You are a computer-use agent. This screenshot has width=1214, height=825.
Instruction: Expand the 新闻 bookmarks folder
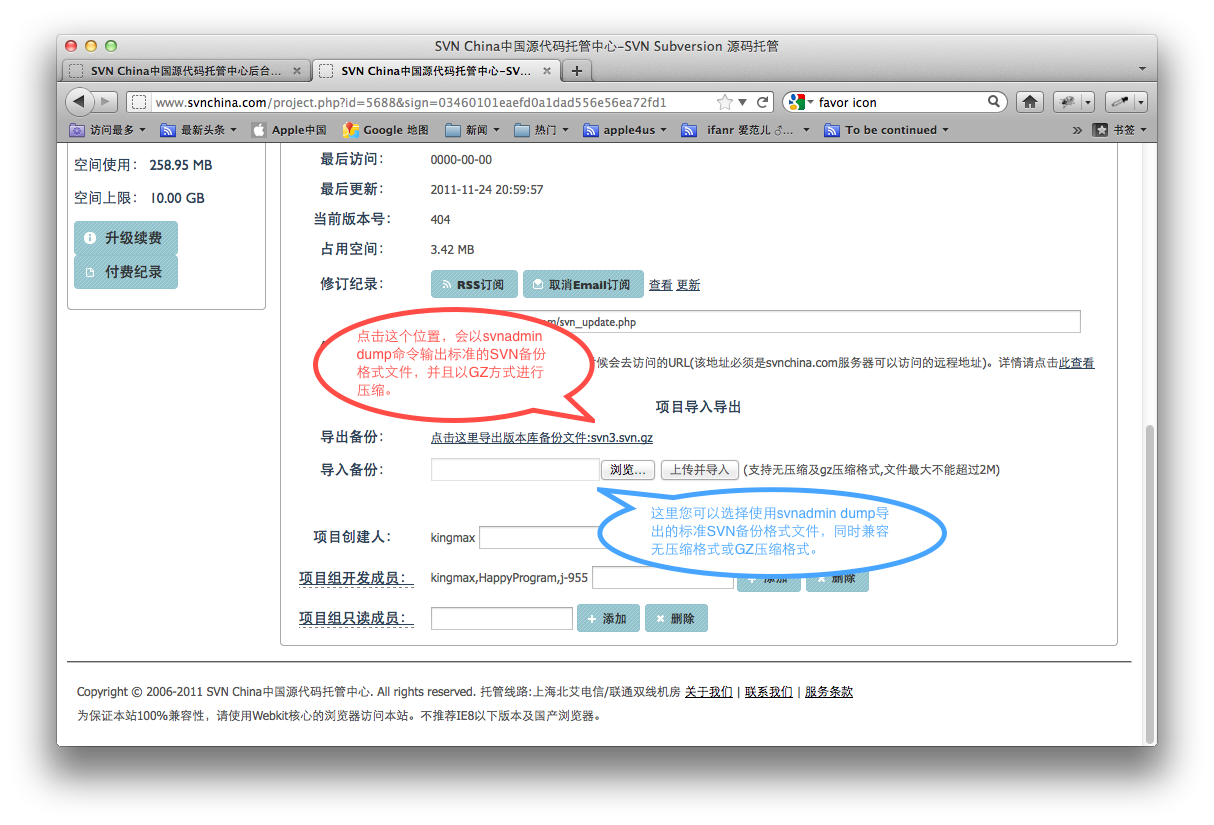473,130
